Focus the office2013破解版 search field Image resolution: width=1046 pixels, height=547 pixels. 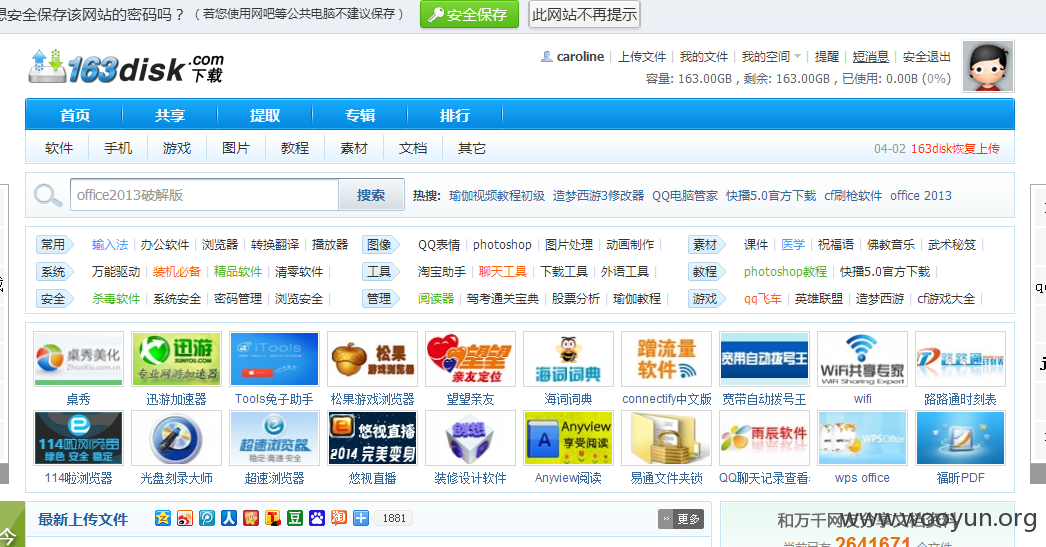point(204,195)
